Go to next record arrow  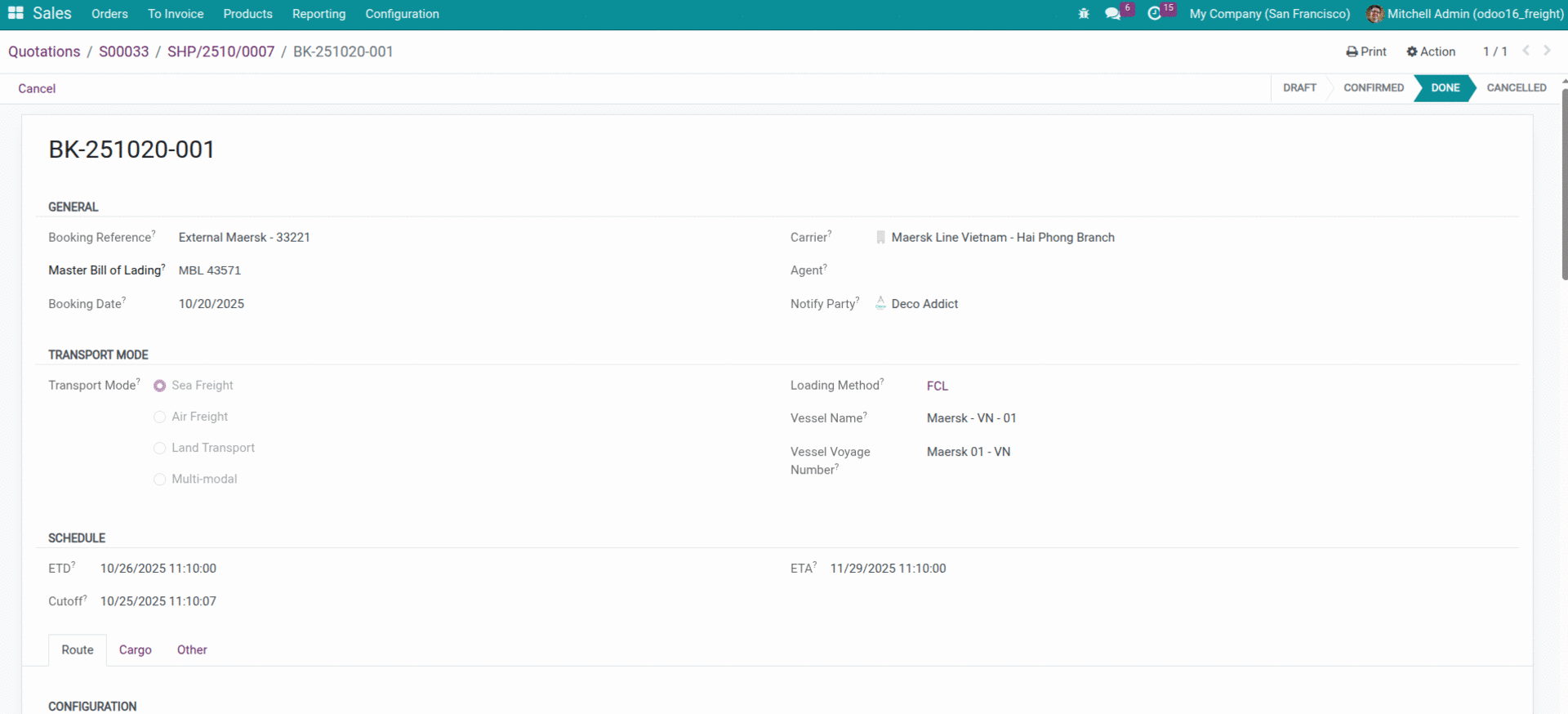coord(1547,51)
